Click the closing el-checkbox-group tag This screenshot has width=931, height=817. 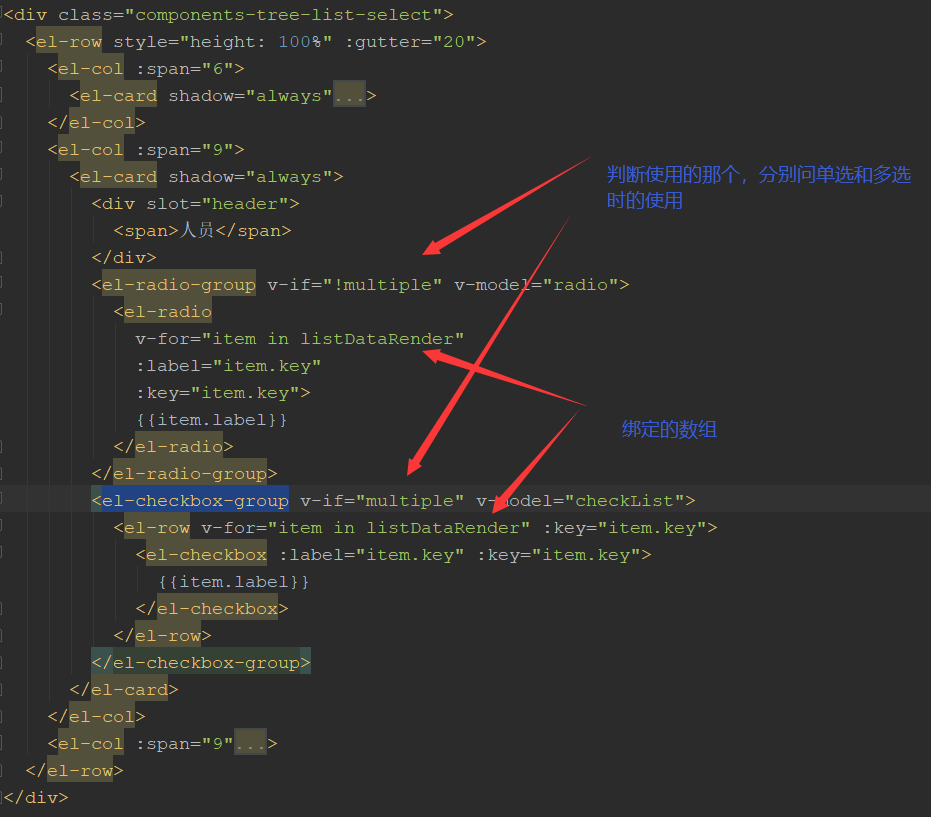[x=201, y=662]
